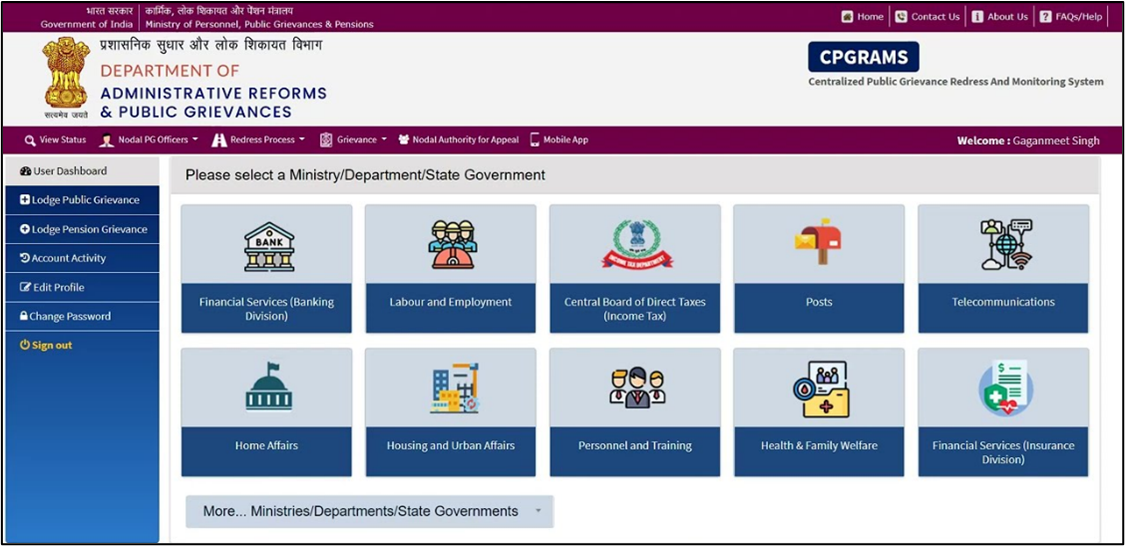Click 'Please select a Ministry/Department/State Government' heading
The width and height of the screenshot is (1125, 546).
pos(365,175)
